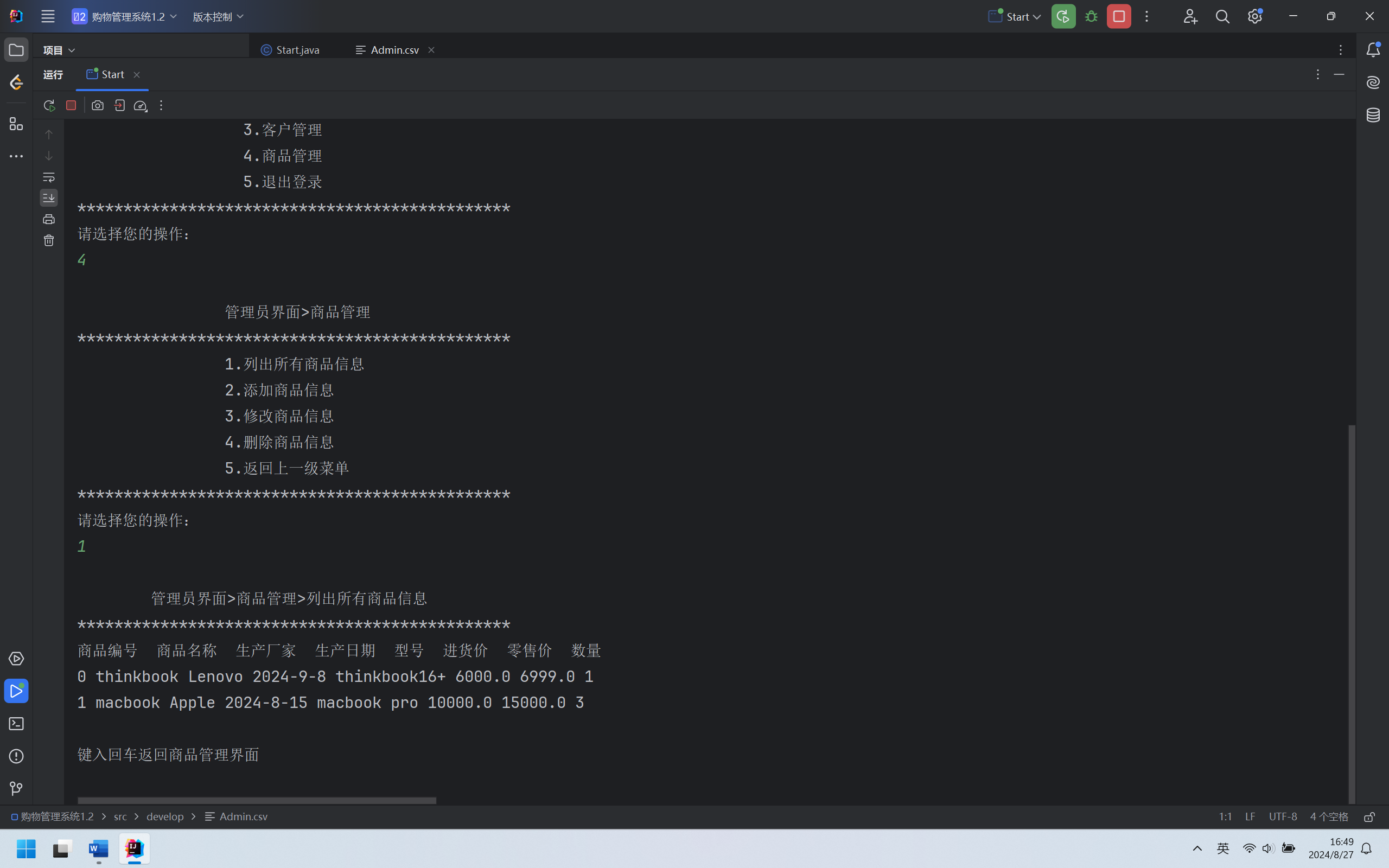Stop the running process with red square
The height and width of the screenshot is (868, 1389).
71,106
